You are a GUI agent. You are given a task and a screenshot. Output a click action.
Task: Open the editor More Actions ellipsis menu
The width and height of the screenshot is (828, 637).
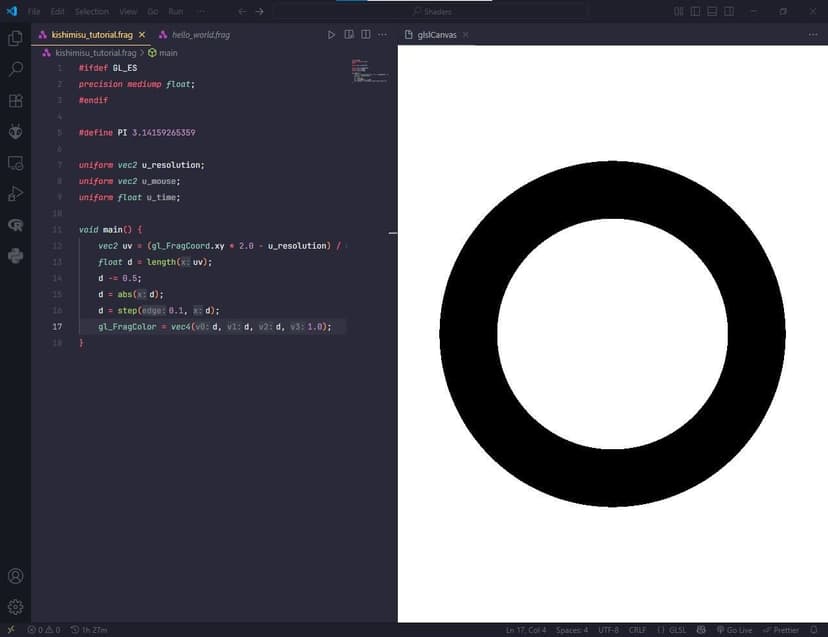click(x=382, y=34)
